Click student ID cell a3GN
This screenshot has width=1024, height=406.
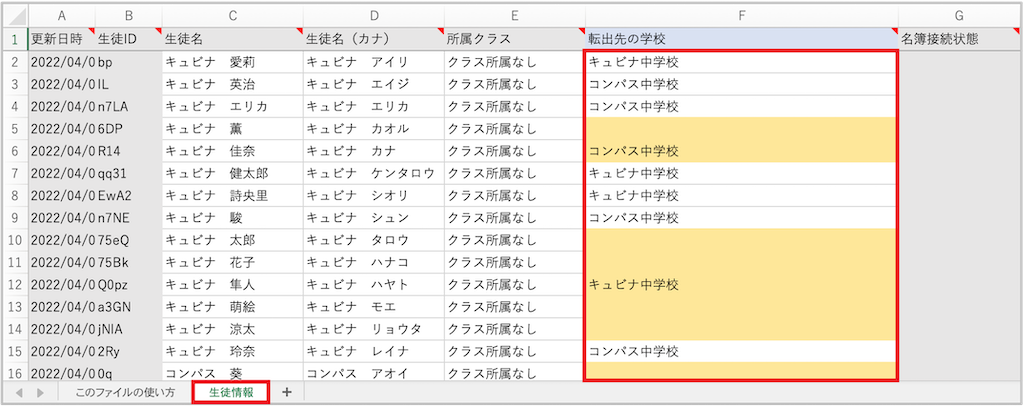point(129,307)
